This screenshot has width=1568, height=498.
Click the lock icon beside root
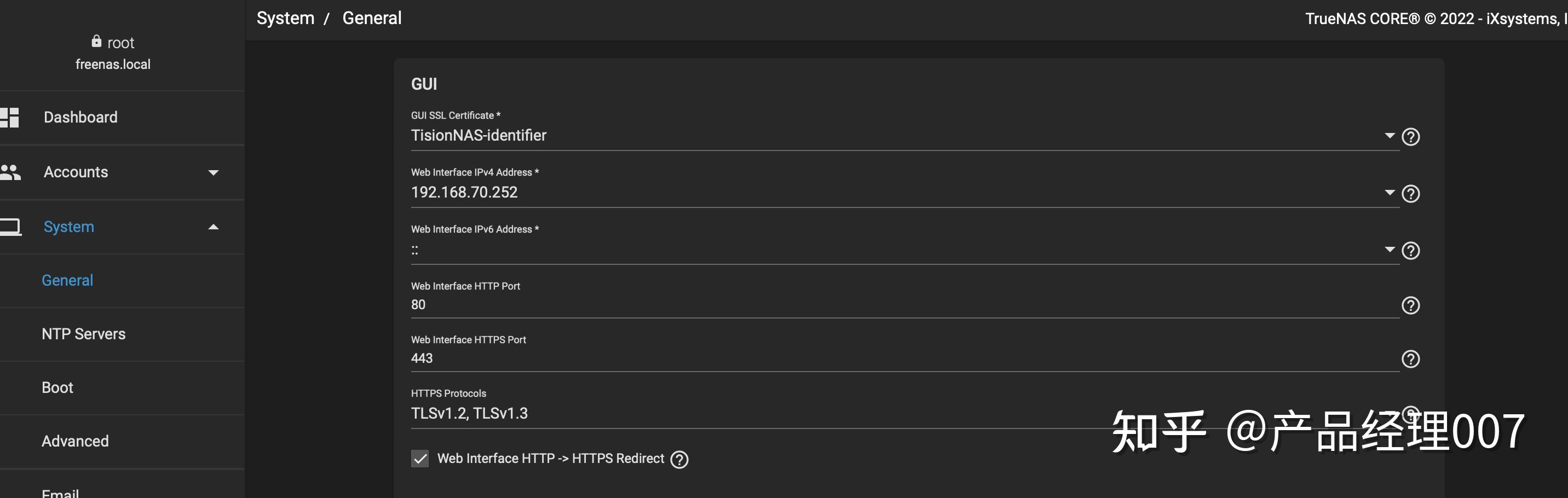(96, 42)
